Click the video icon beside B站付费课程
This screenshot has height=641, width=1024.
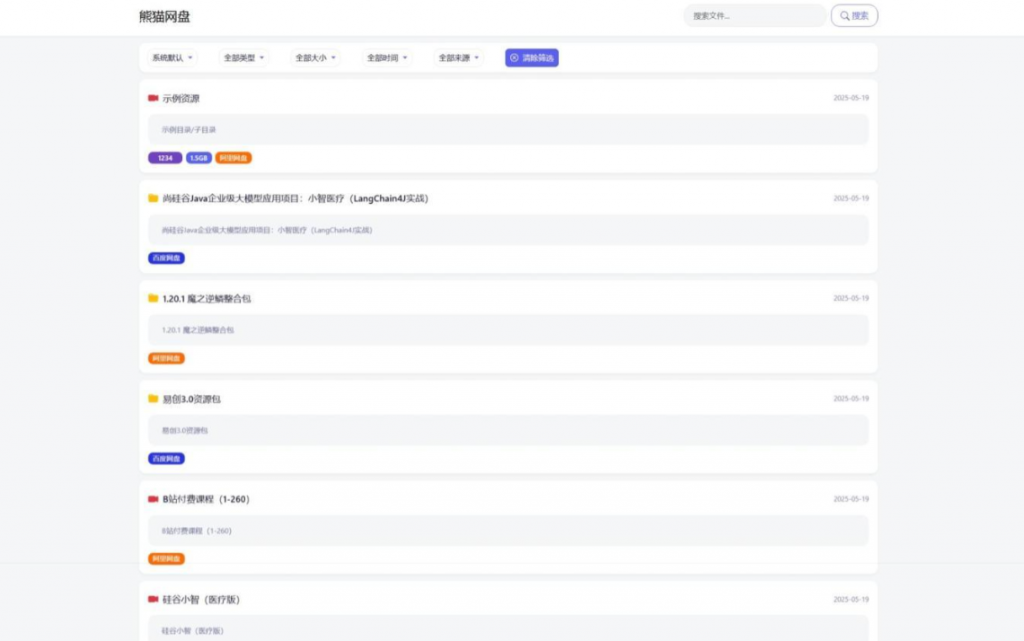click(153, 498)
